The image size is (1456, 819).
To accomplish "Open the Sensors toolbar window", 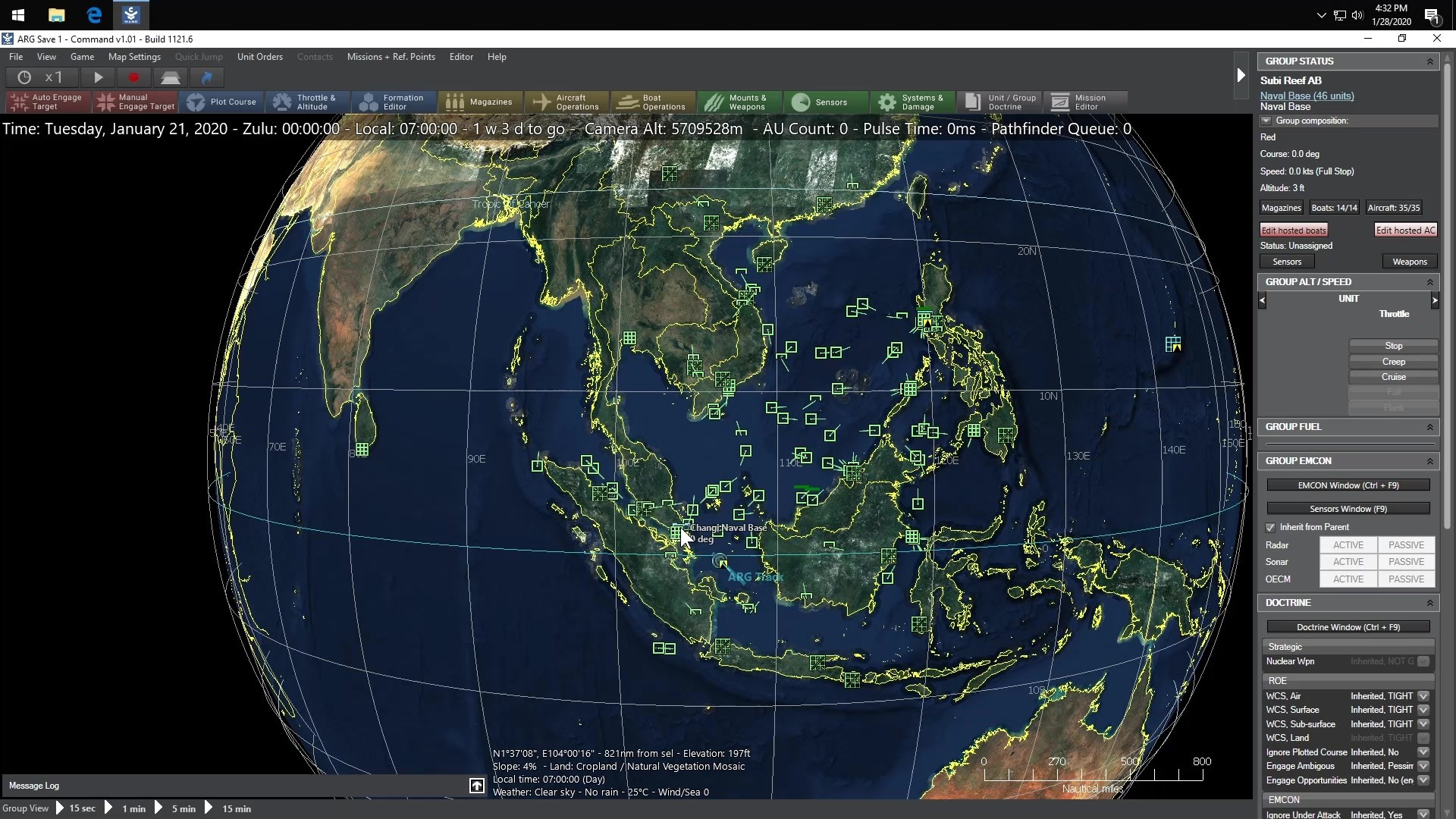I will coord(826,102).
